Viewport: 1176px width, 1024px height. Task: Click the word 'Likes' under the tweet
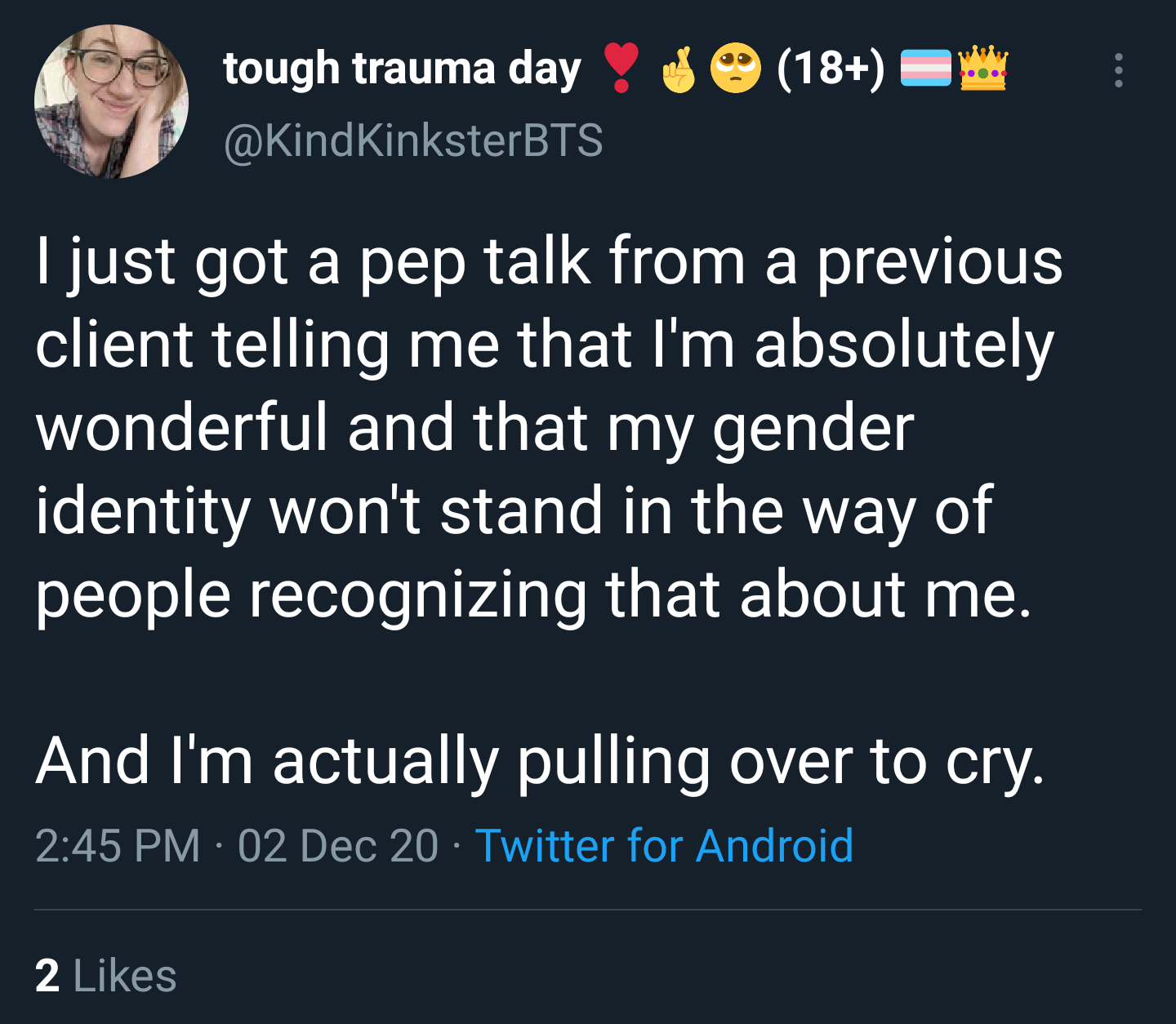click(125, 976)
